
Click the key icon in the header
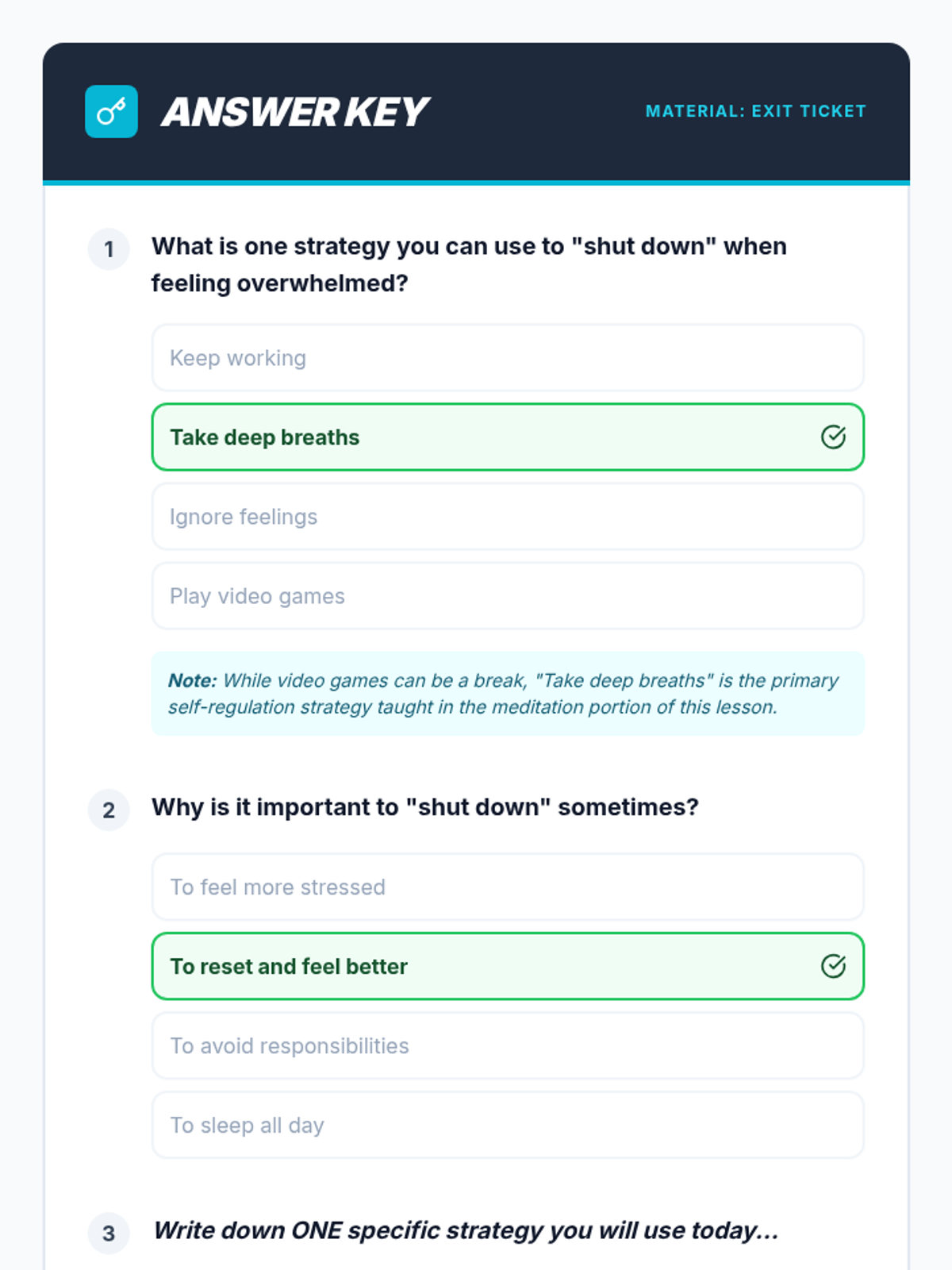(111, 112)
